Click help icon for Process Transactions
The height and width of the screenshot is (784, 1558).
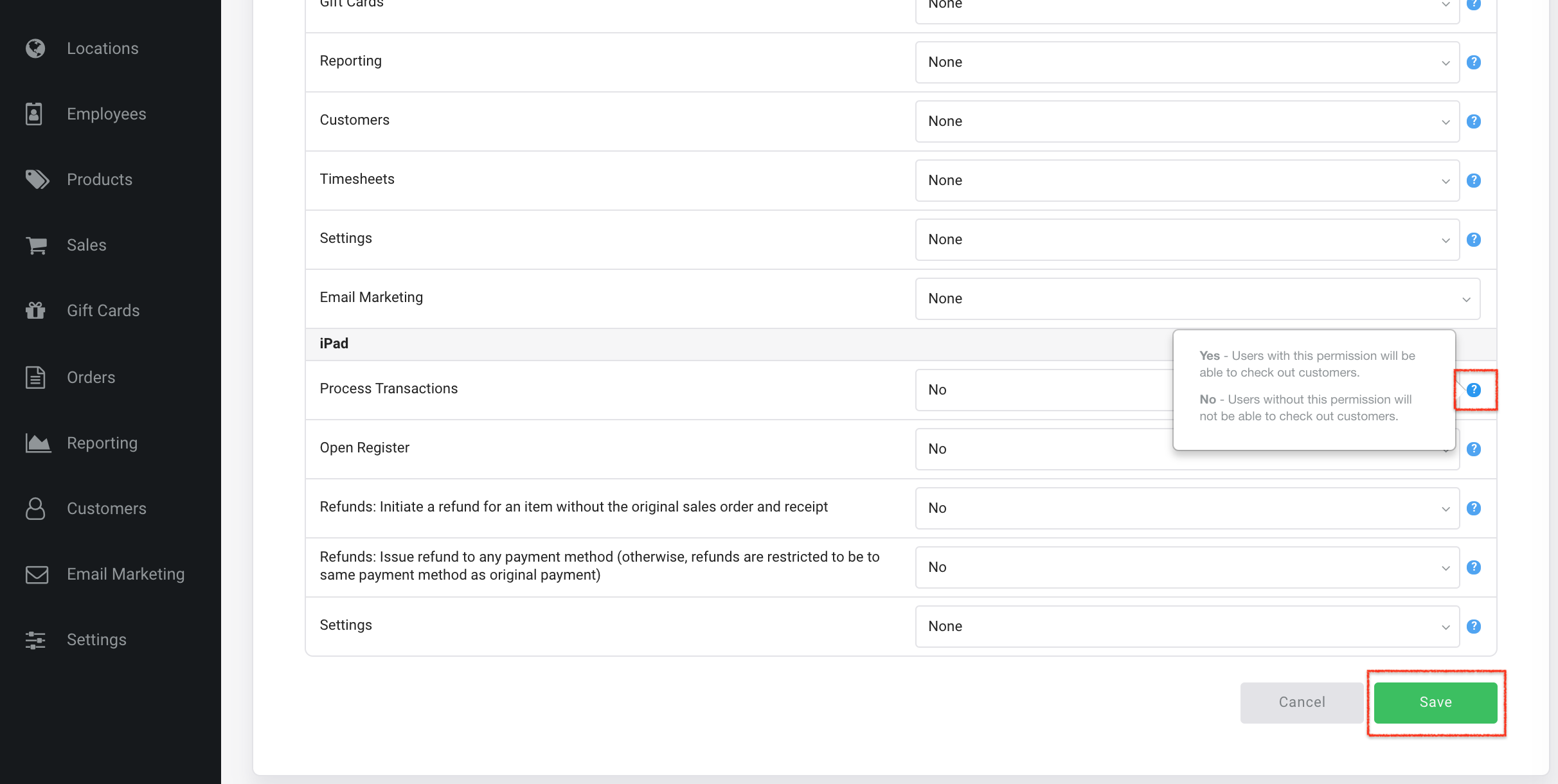1474,390
